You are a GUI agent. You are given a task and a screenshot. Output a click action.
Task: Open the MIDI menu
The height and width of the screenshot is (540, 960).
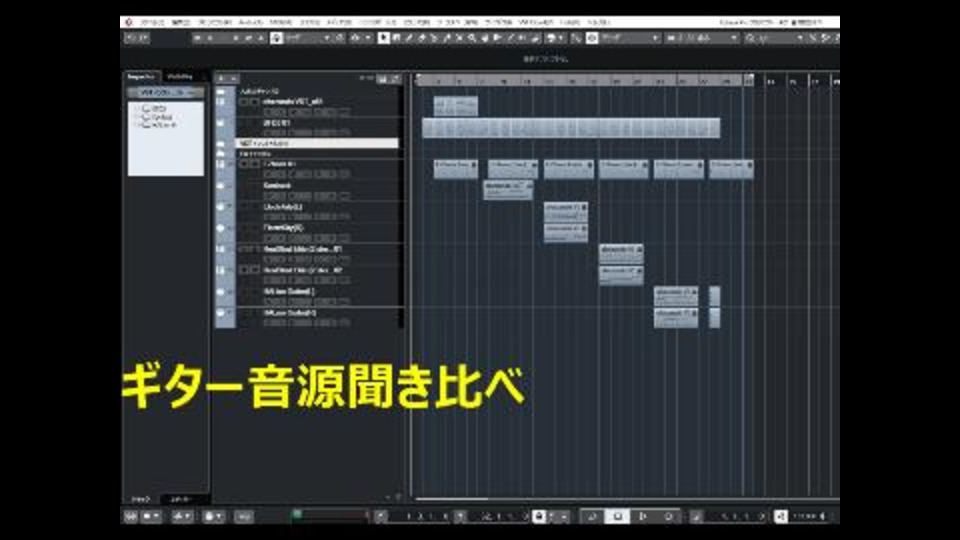click(x=281, y=22)
